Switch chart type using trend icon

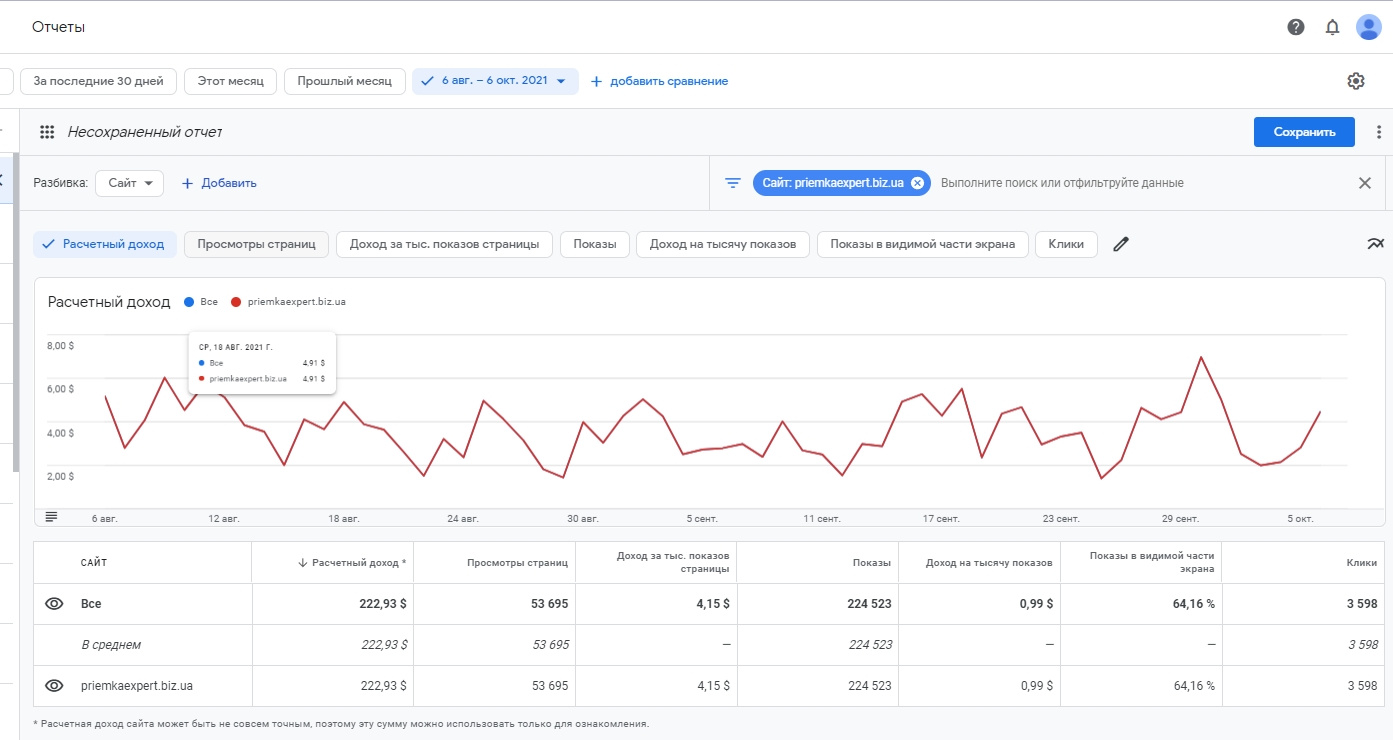pos(1376,244)
